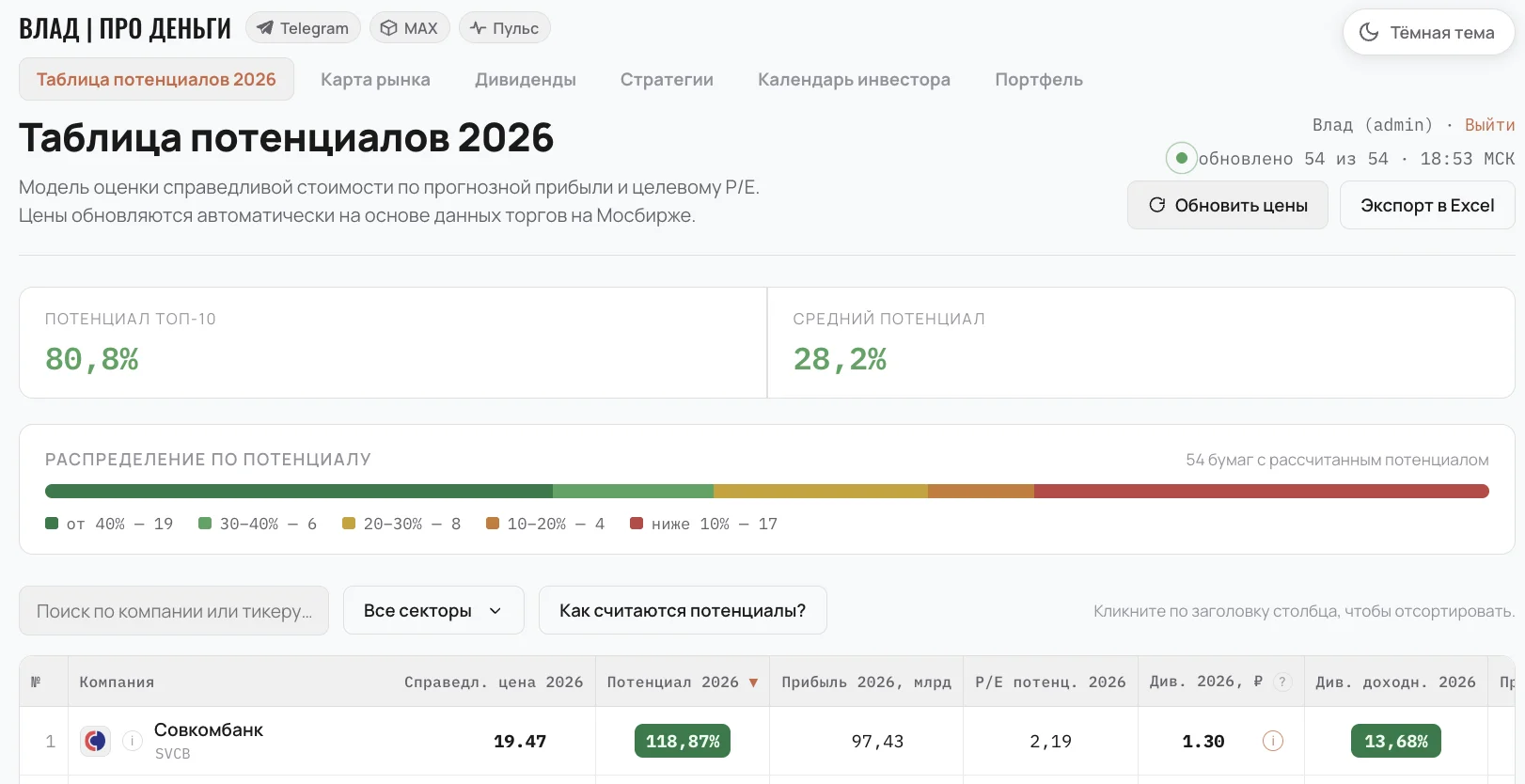Open the MAX messenger link
This screenshot has height=784, width=1525.
tap(409, 28)
